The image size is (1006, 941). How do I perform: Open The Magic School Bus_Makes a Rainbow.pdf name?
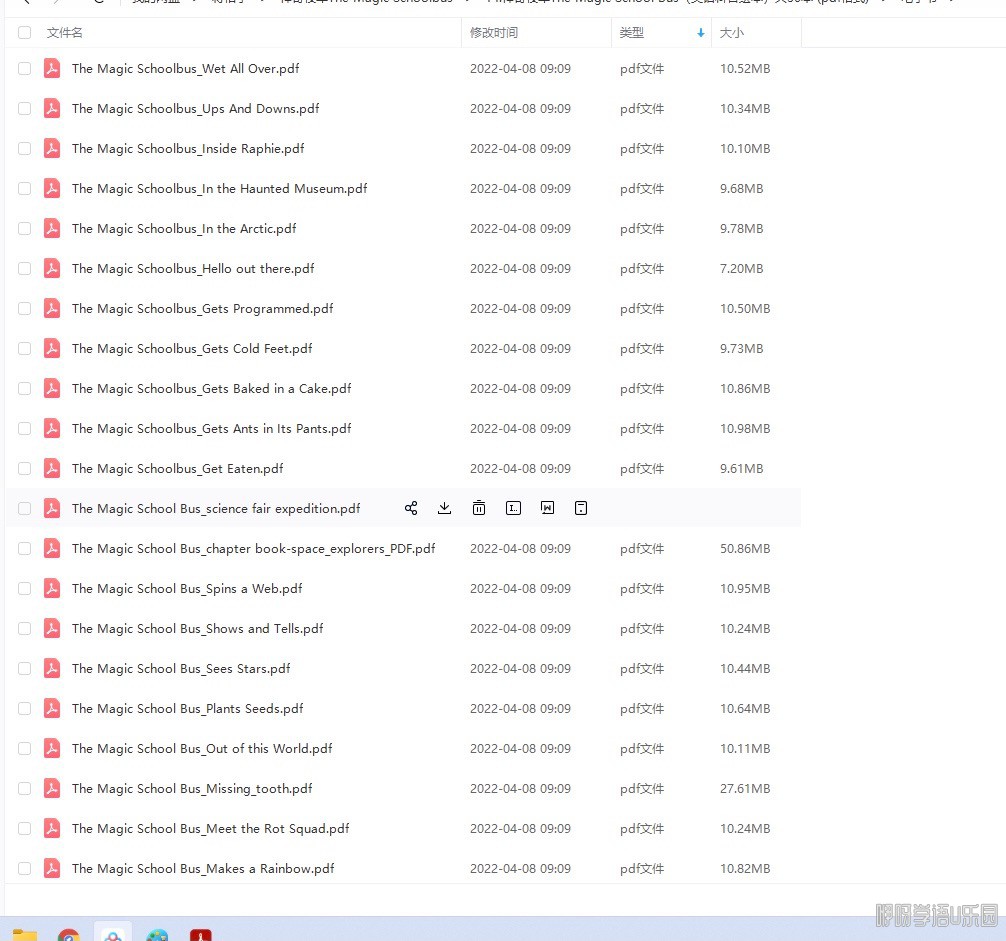tap(203, 869)
